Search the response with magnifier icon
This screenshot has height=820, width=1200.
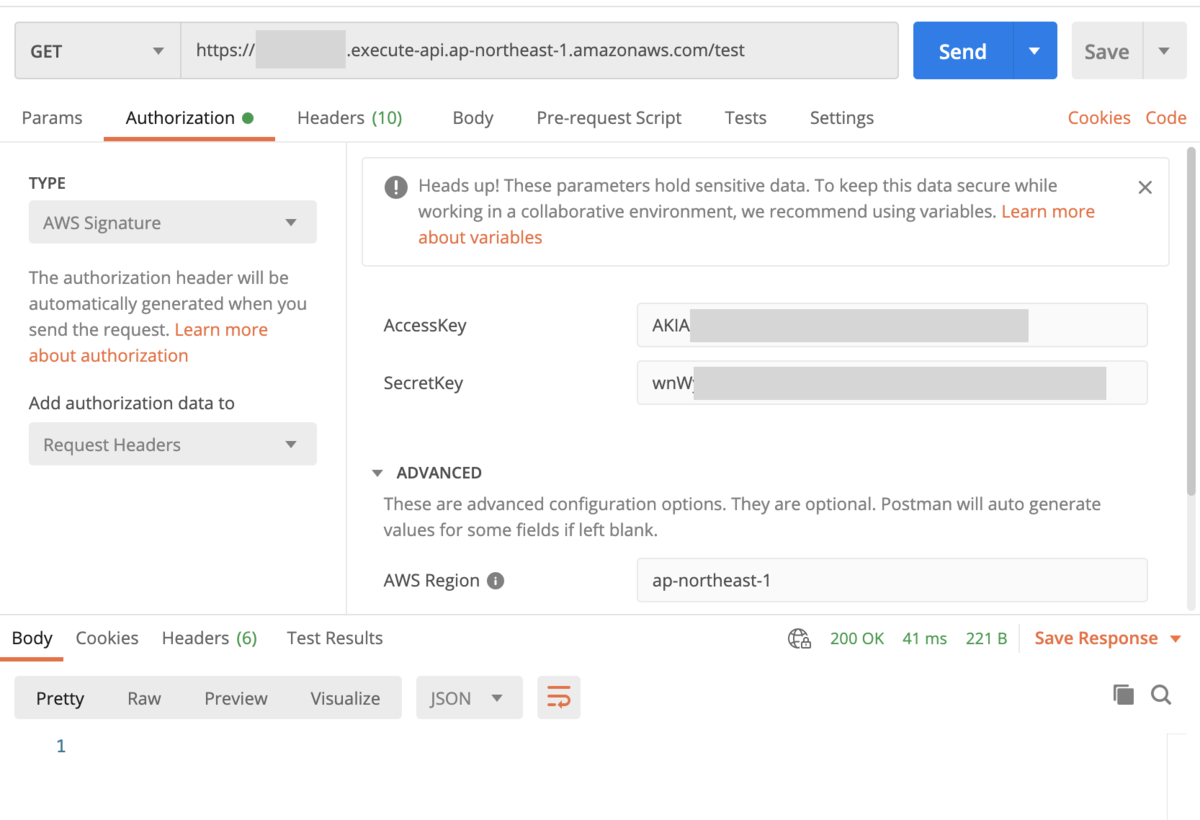(x=1161, y=695)
